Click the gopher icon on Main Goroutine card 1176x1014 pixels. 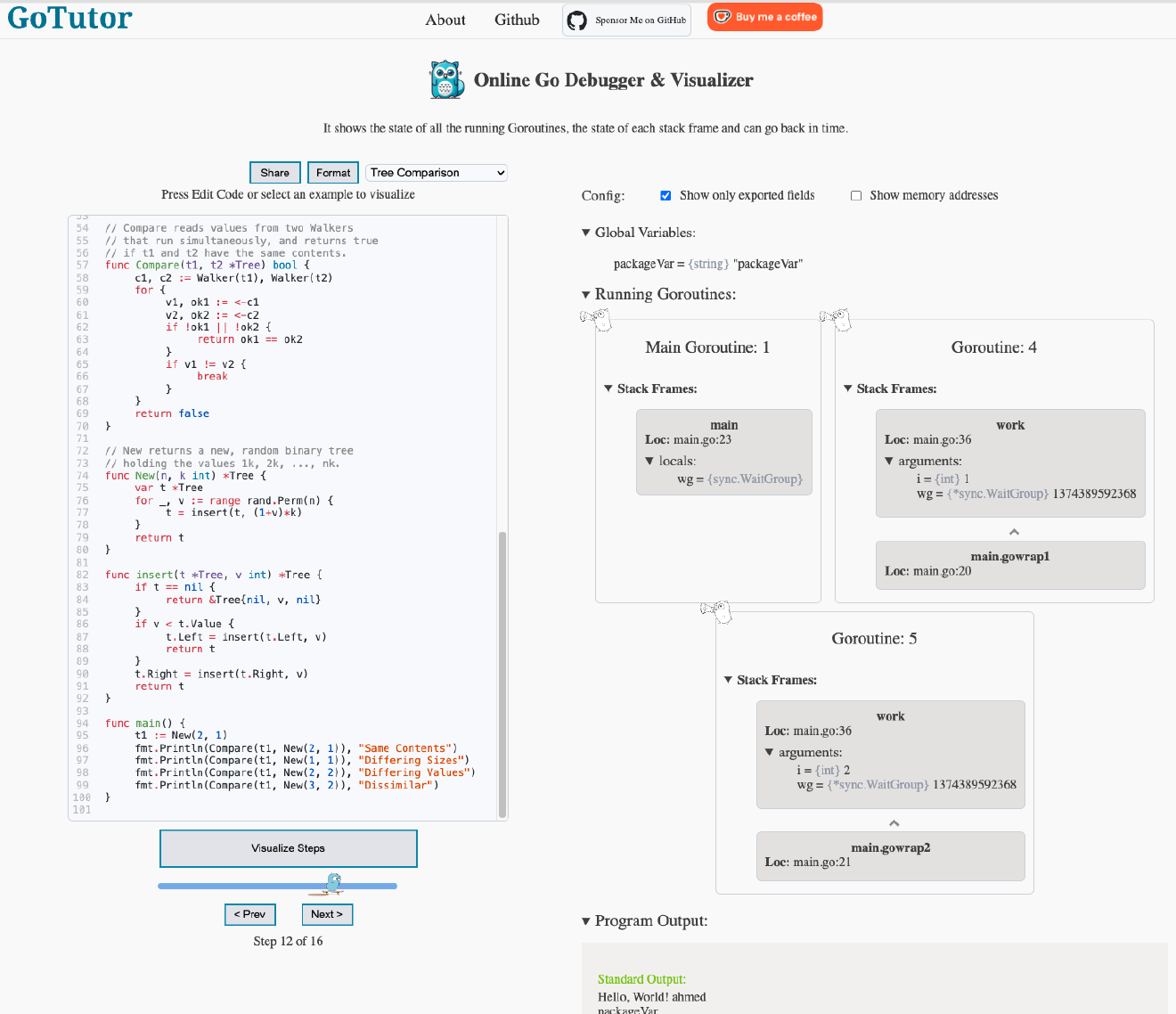coord(596,318)
